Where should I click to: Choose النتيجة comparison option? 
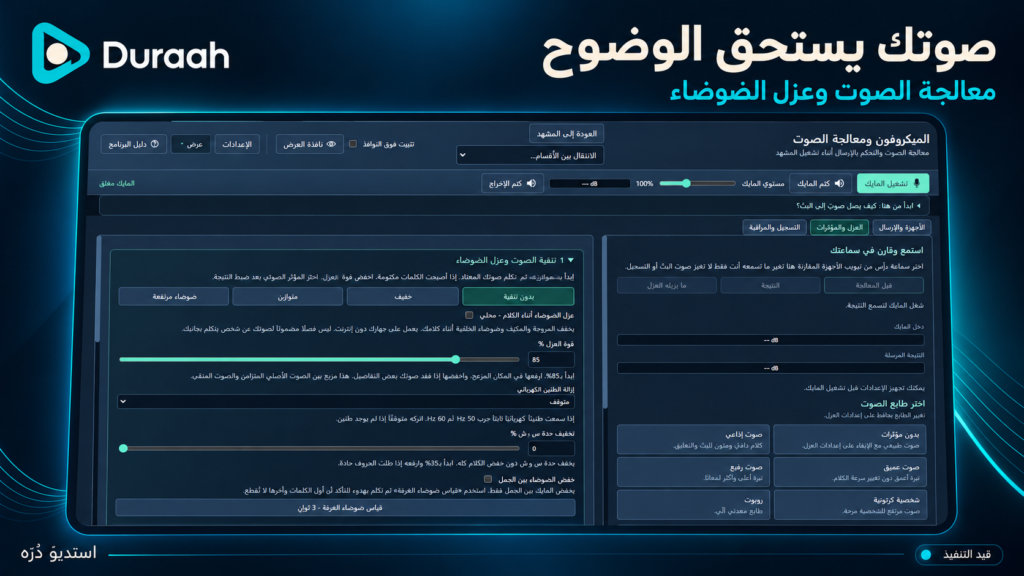click(770, 285)
